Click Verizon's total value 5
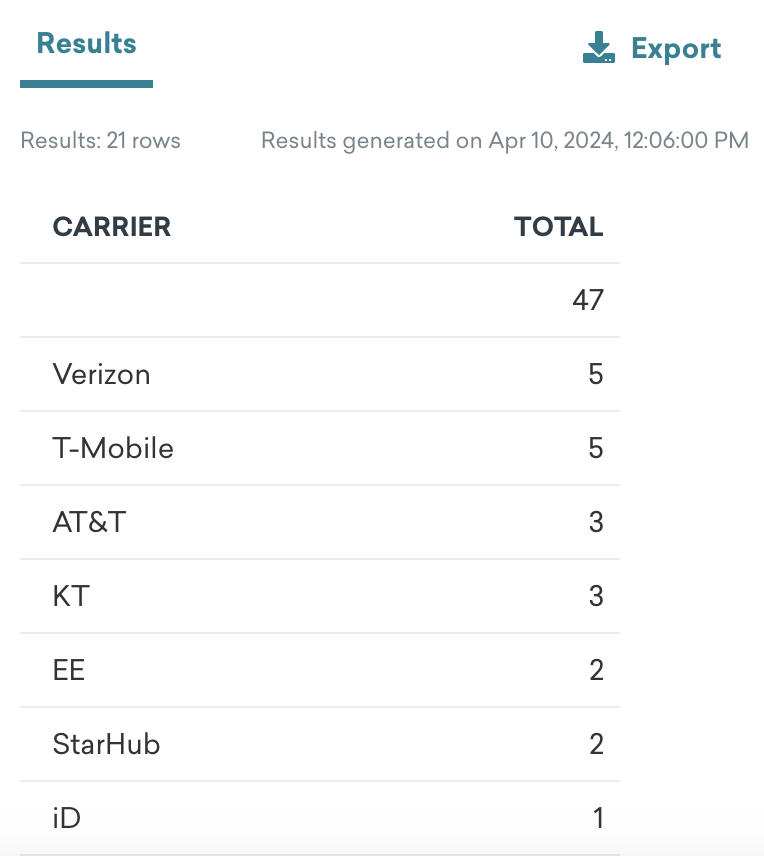764x856 pixels. pyautogui.click(x=596, y=374)
